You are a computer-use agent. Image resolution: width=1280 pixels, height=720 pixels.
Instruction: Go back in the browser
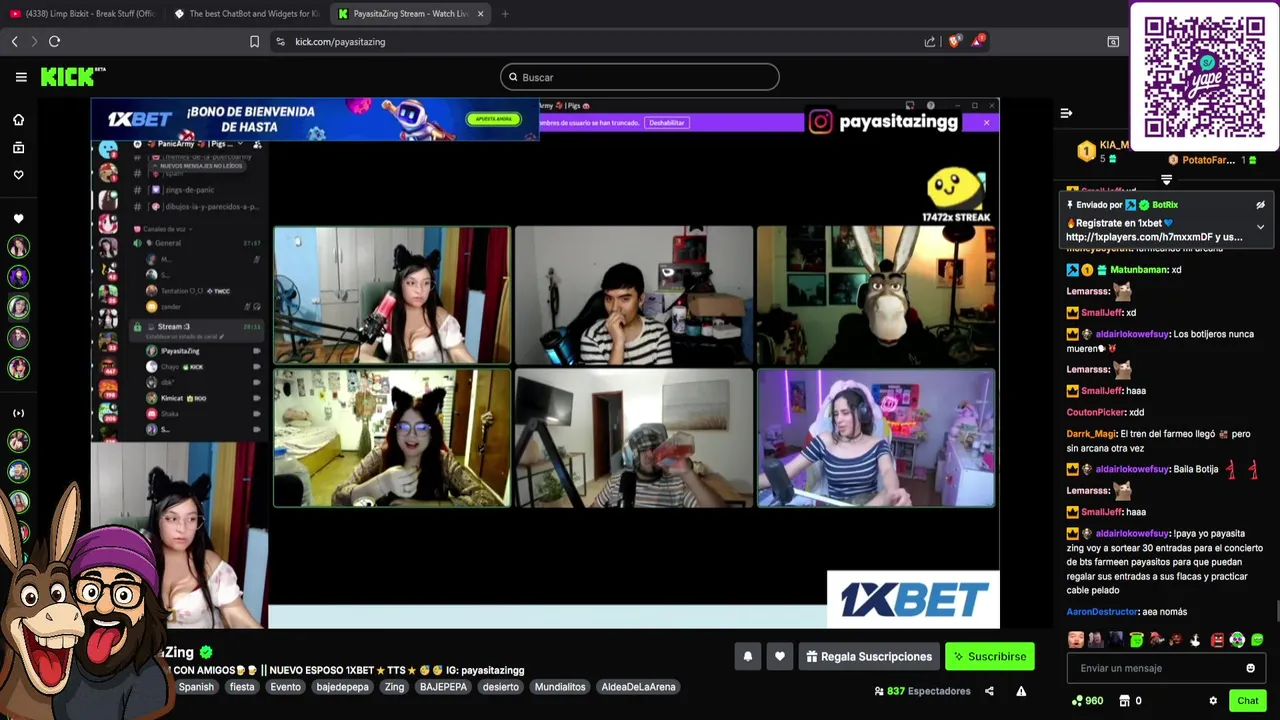[x=15, y=41]
